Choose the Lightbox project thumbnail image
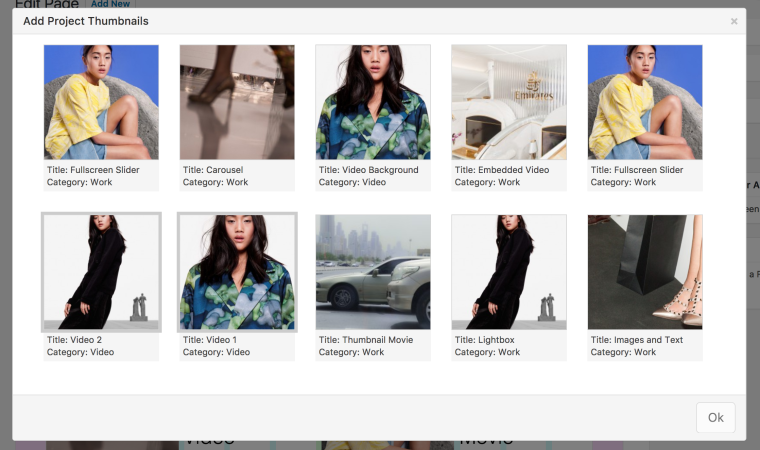This screenshot has width=760, height=450. coord(509,272)
